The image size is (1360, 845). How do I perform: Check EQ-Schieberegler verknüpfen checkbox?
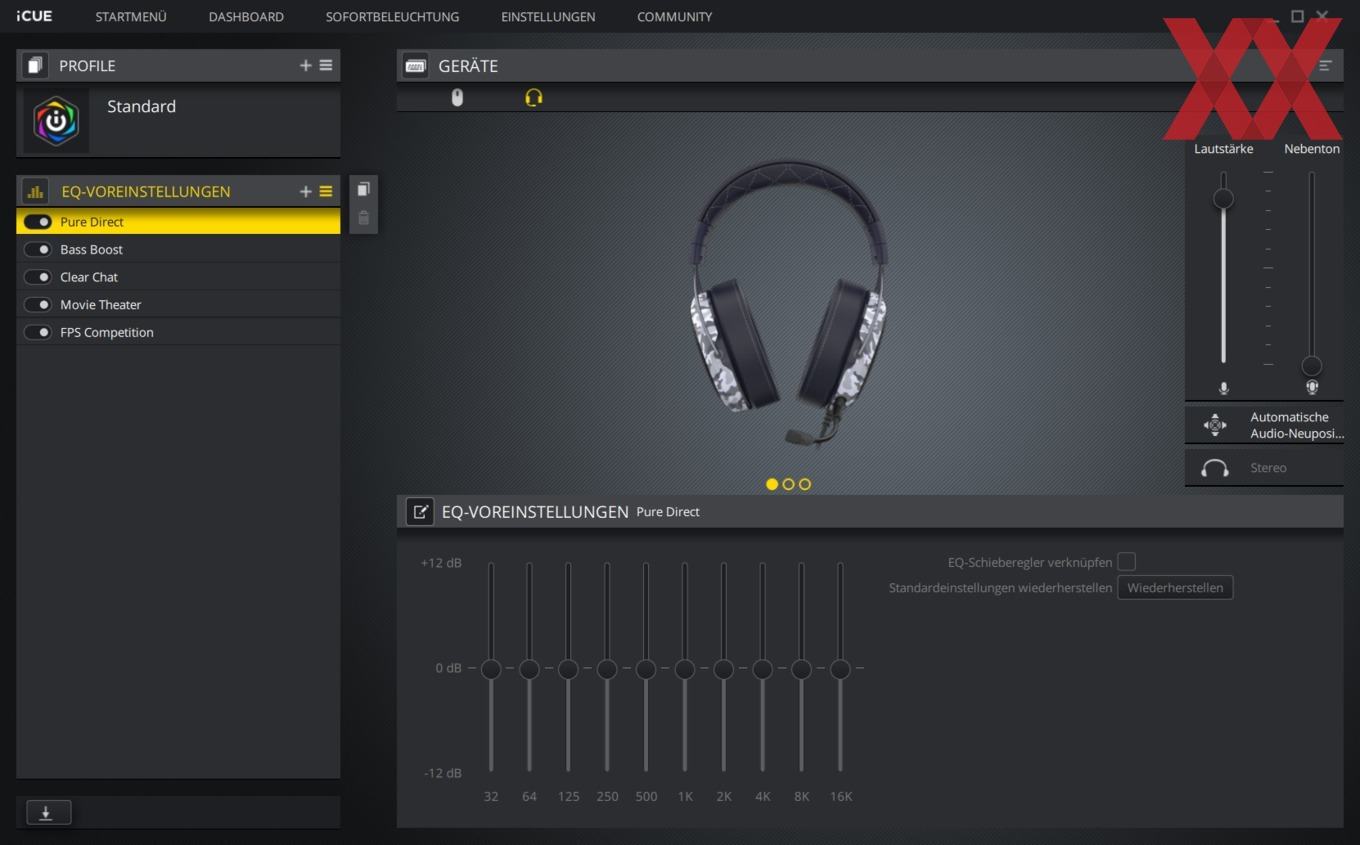point(1126,562)
